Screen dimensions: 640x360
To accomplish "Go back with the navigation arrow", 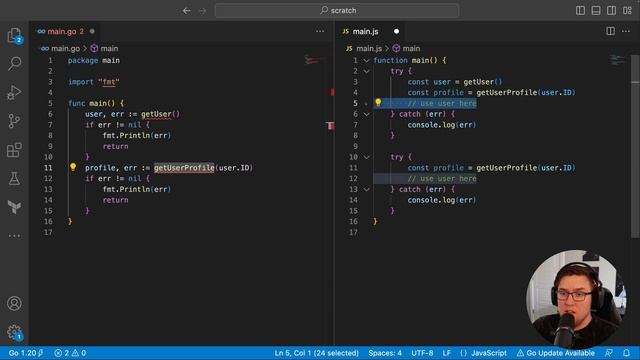I will [187, 11].
